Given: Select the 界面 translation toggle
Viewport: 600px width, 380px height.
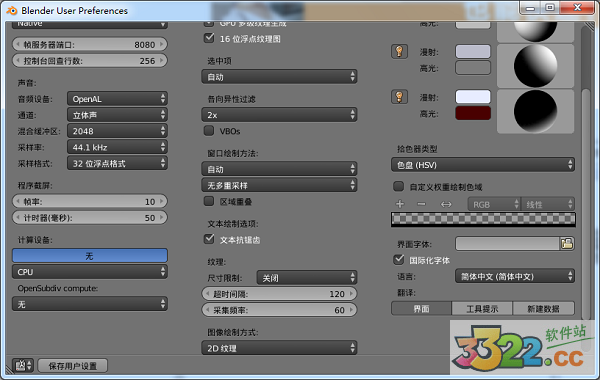Looking at the screenshot, I should (x=421, y=308).
